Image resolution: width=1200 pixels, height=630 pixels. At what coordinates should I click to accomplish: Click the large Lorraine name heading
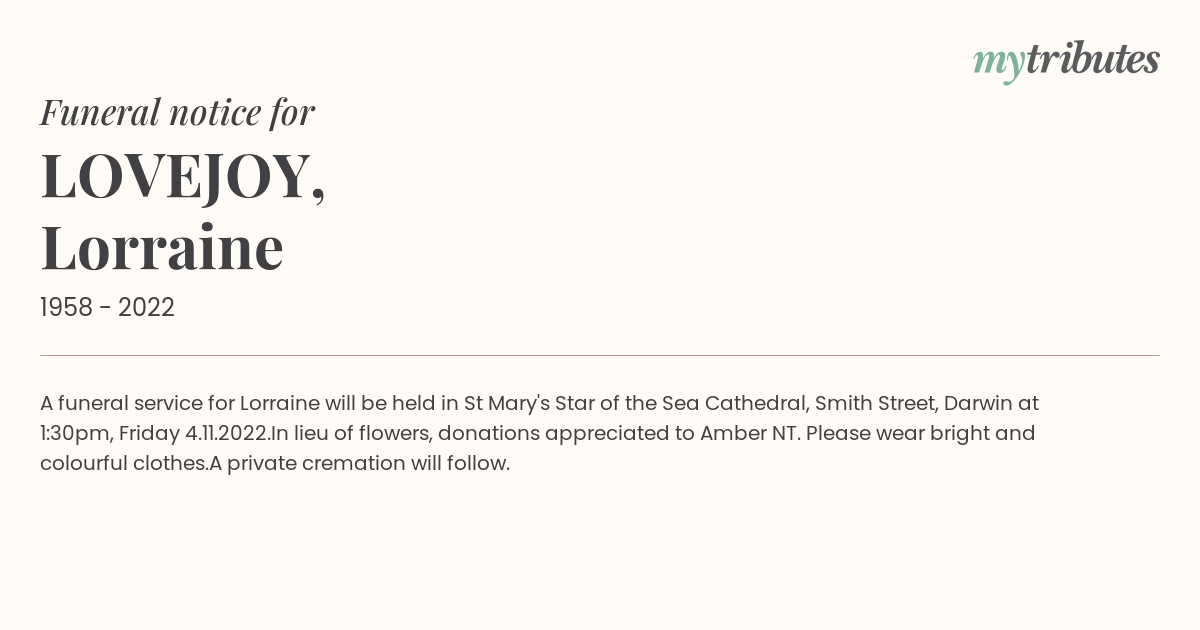click(162, 247)
